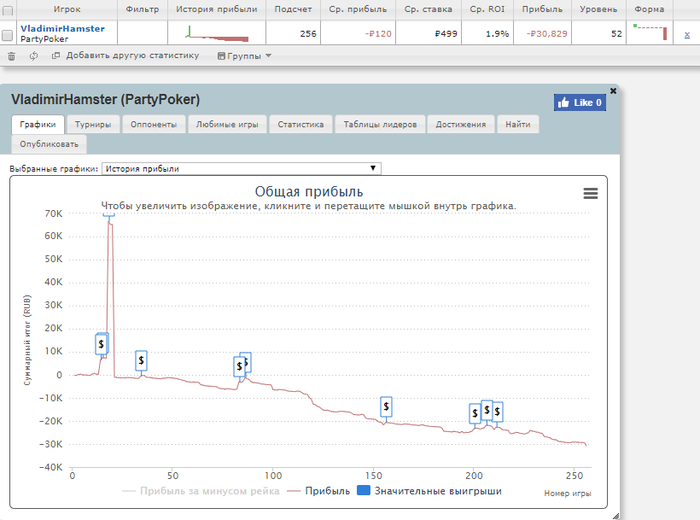Add another statistic via Добавить другую статистику

tap(125, 55)
